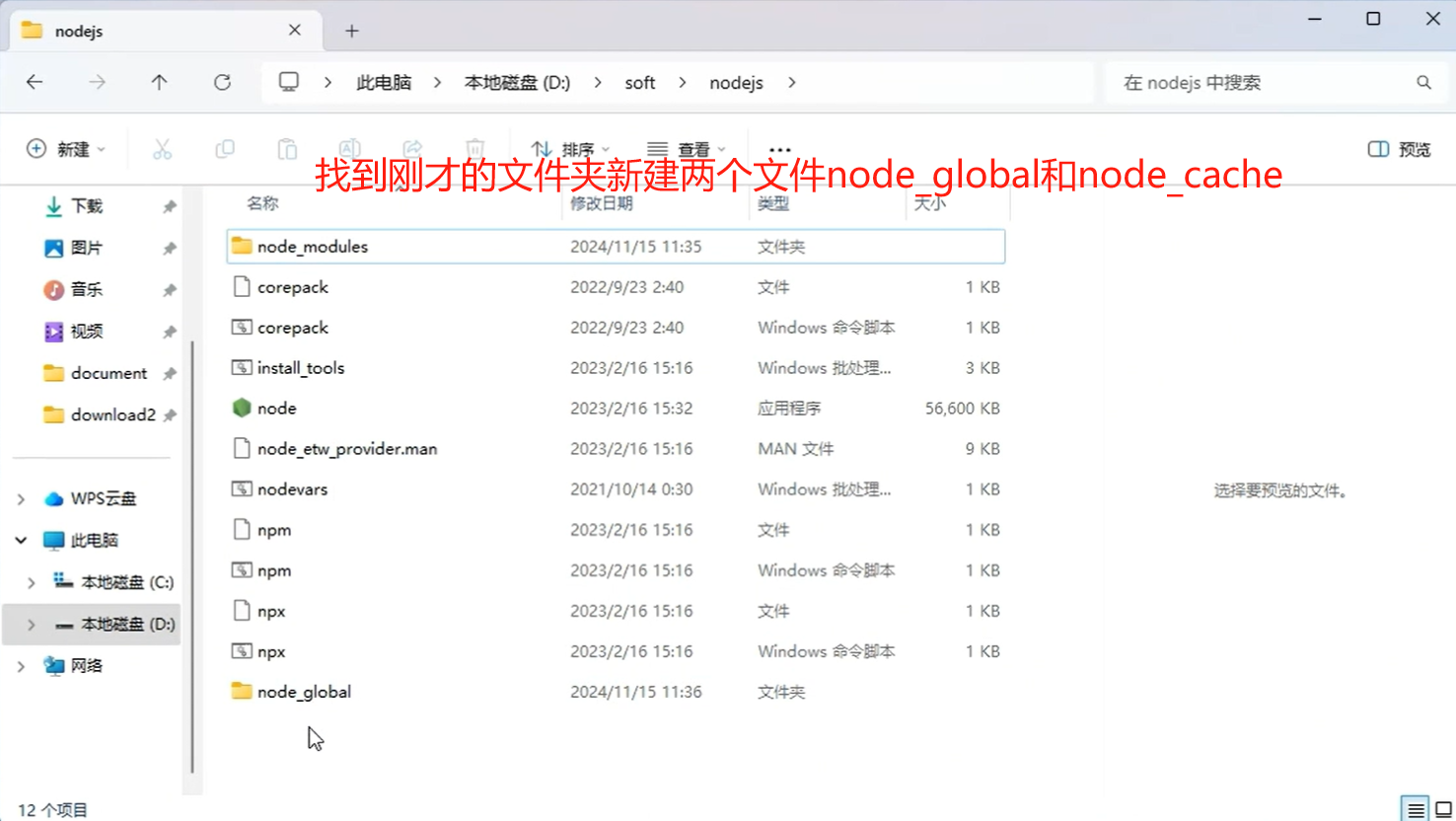
Task: Click soft in the address breadcrumb
Action: (640, 83)
